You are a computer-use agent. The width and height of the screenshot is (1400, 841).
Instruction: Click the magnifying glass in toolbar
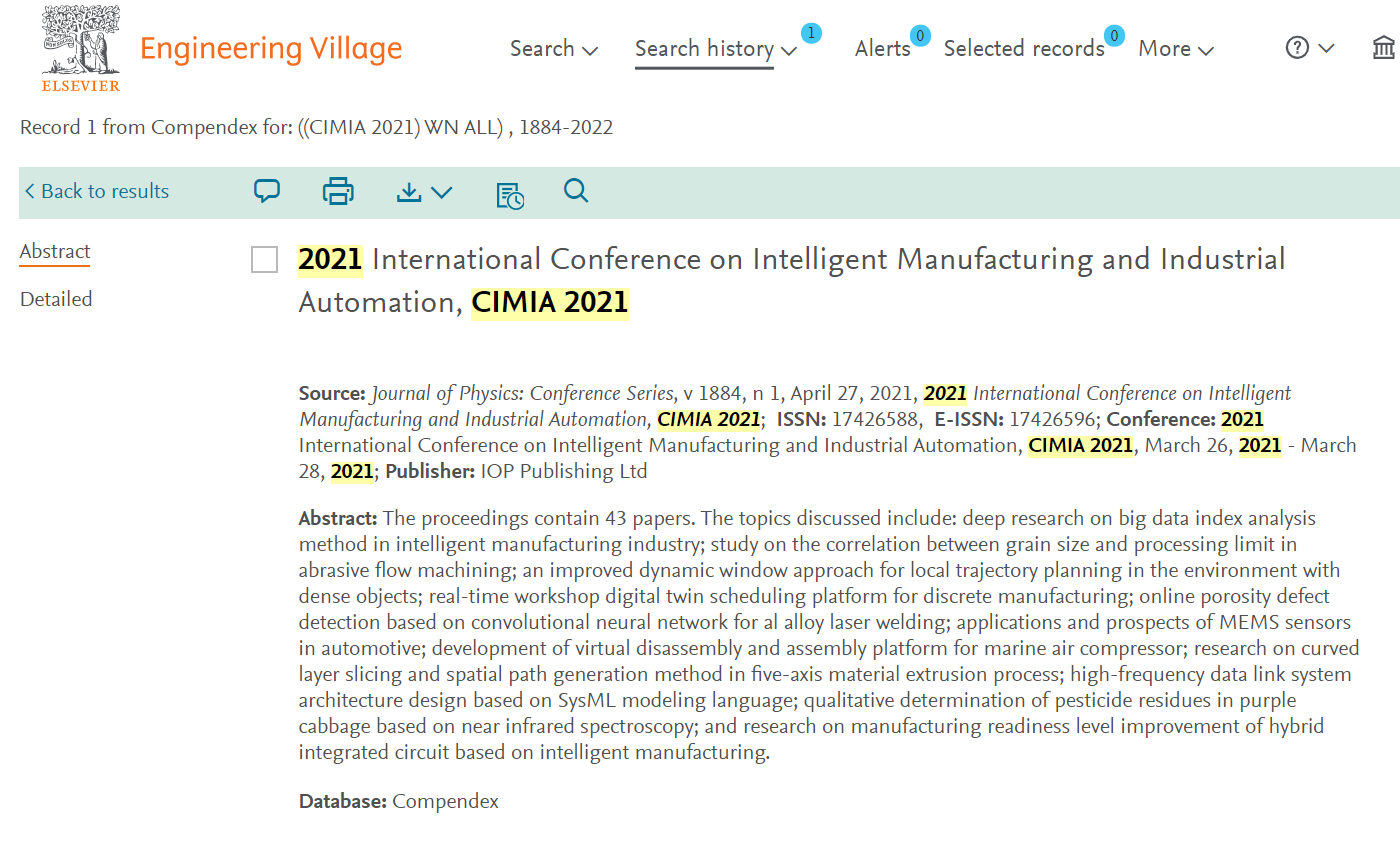tap(576, 190)
